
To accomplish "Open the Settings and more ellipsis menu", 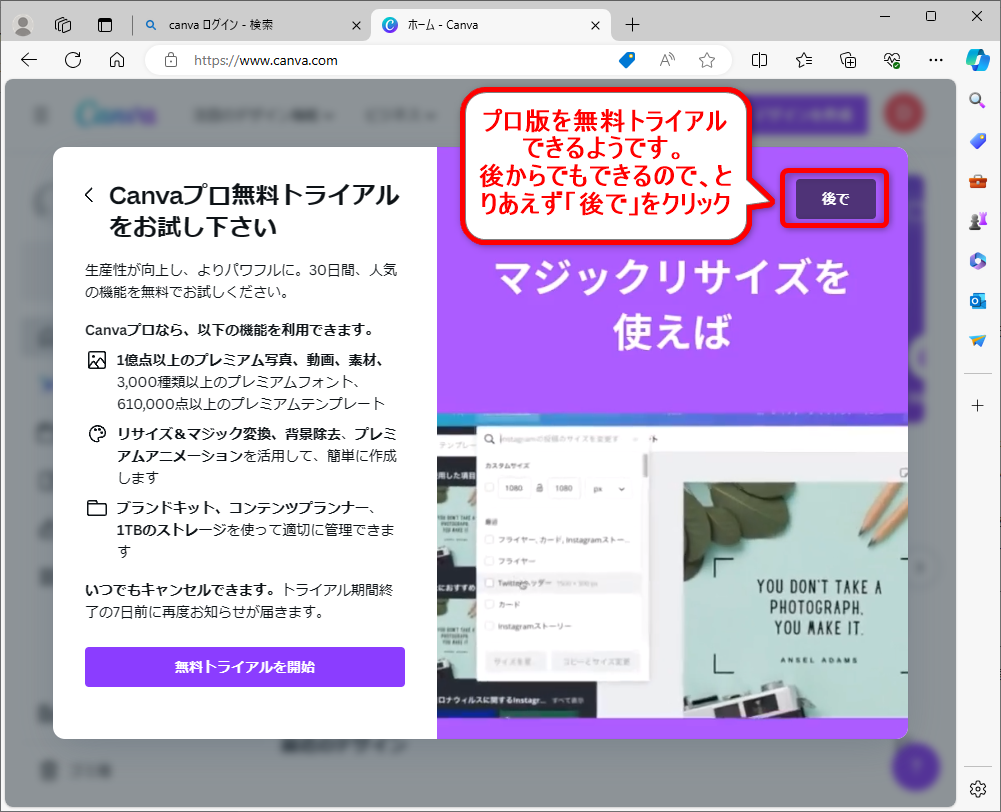I will click(x=936, y=60).
